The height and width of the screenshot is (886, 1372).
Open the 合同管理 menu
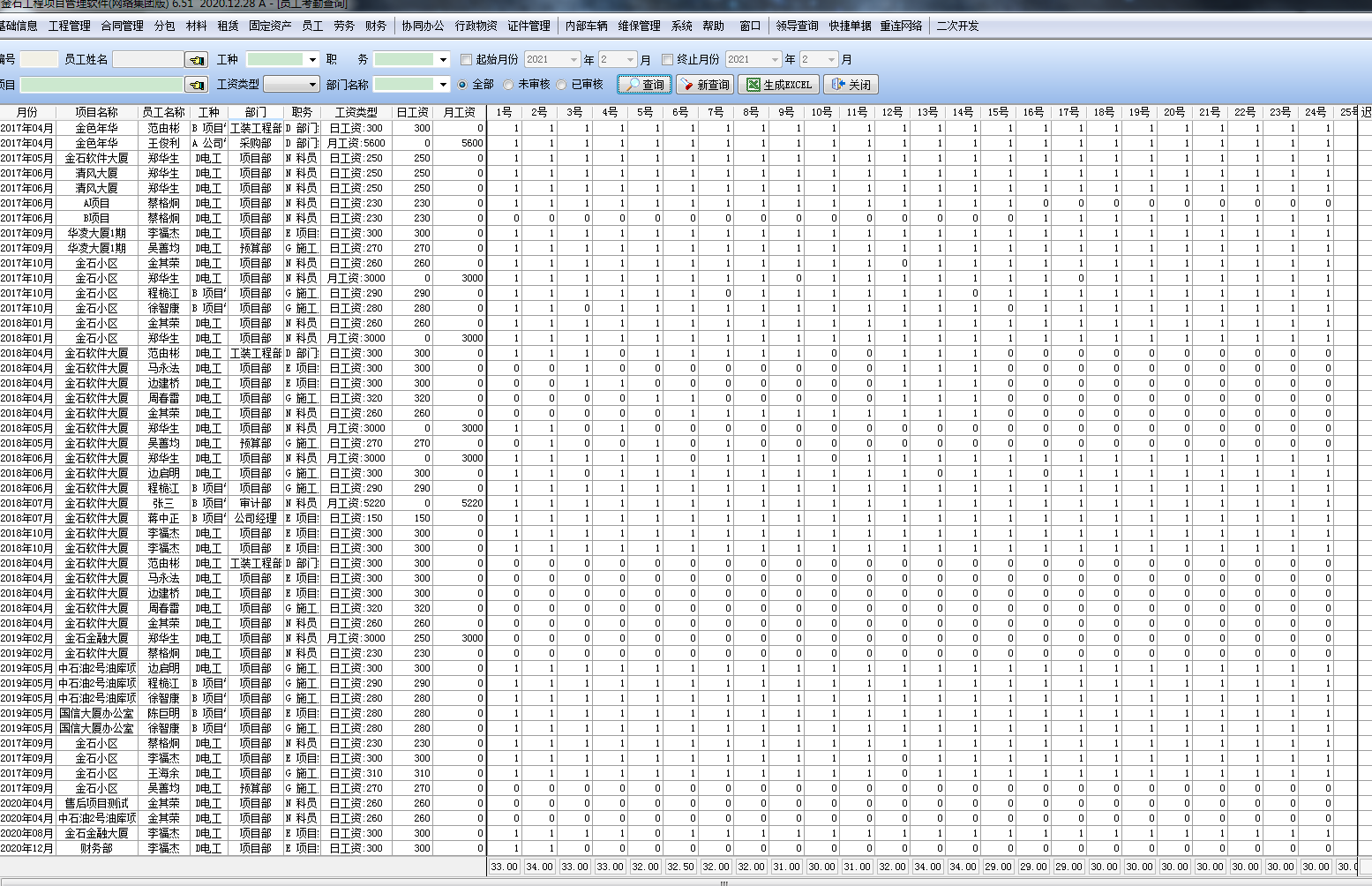coord(122,26)
